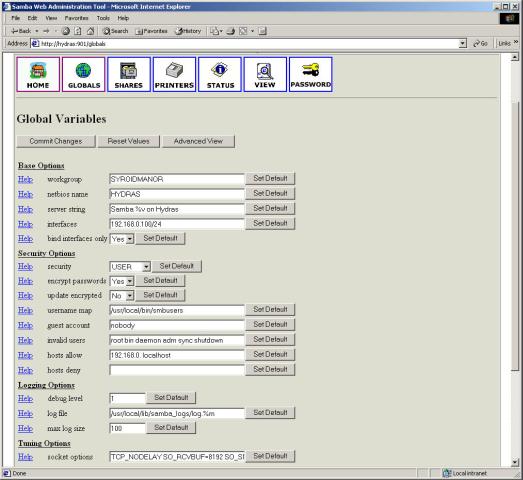Click in the workgroup text field

177,179
